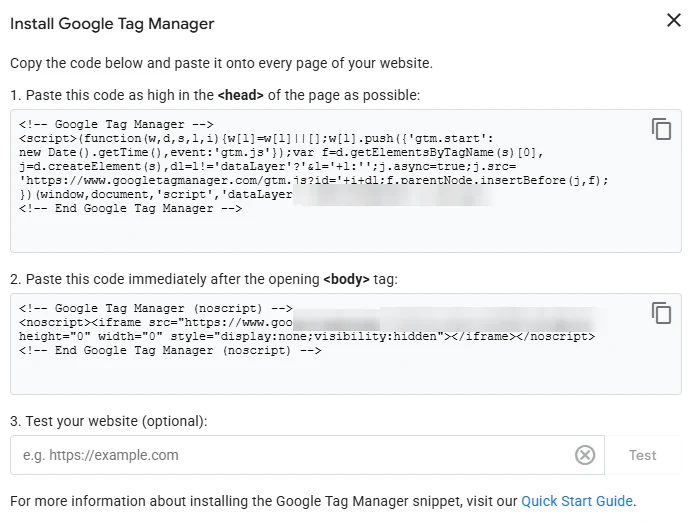Viewport: 694px width, 522px height.
Task: Click the "<!-- End Google Tag Manager (noscript) -->" line
Action: 170,351
